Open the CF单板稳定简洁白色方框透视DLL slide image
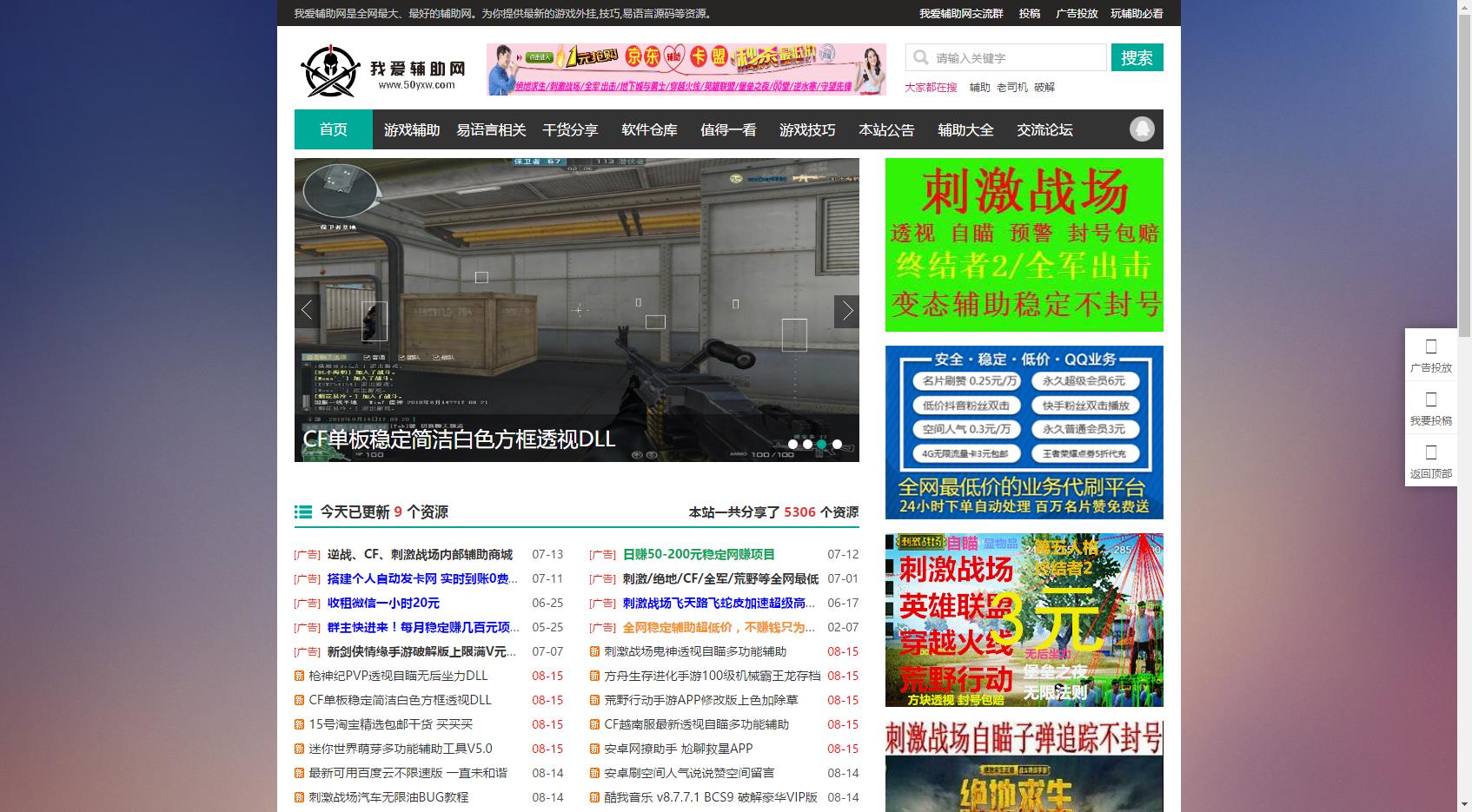This screenshot has width=1472, height=812. click(577, 310)
